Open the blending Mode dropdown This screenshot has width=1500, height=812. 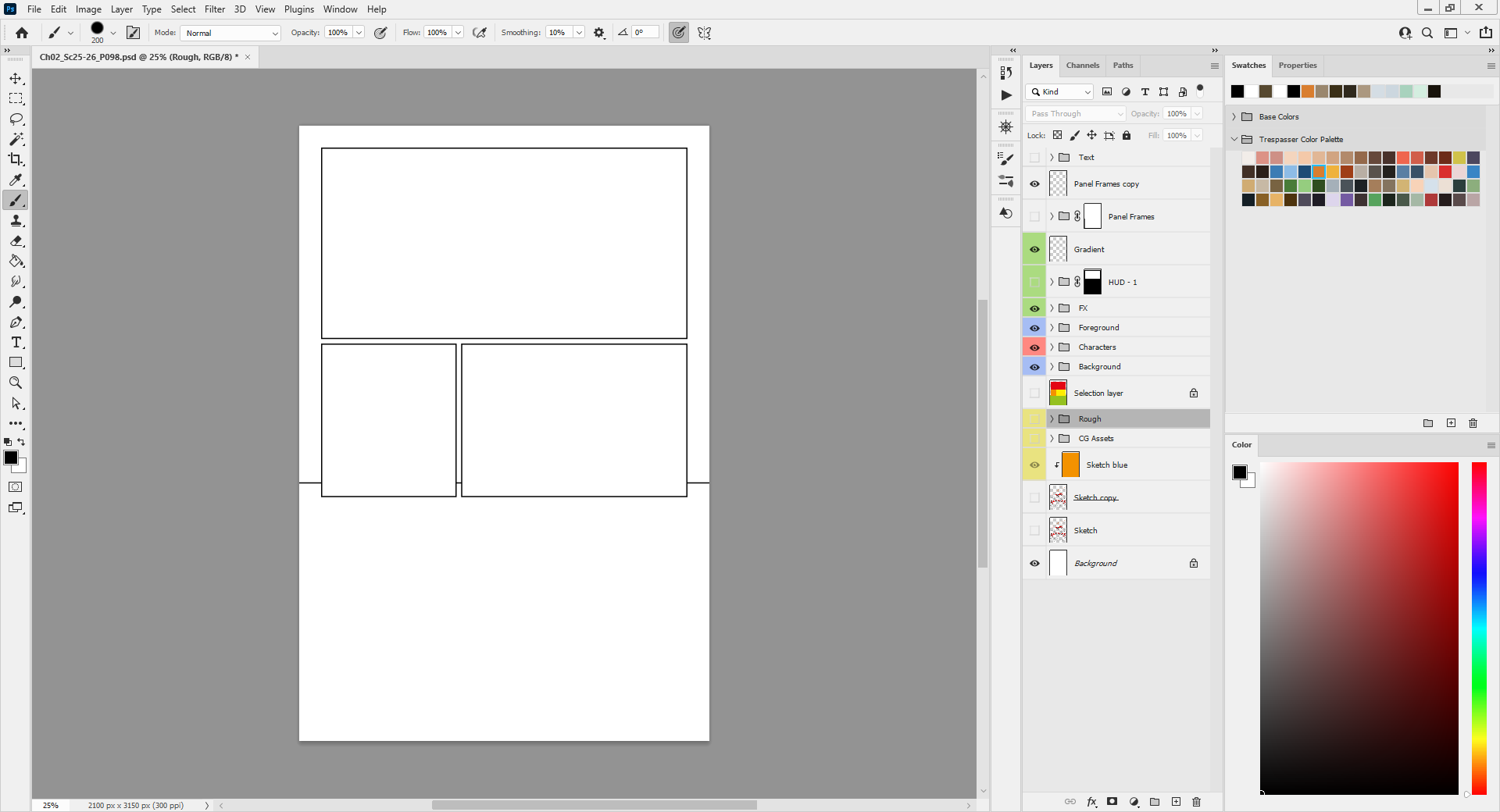tap(230, 33)
